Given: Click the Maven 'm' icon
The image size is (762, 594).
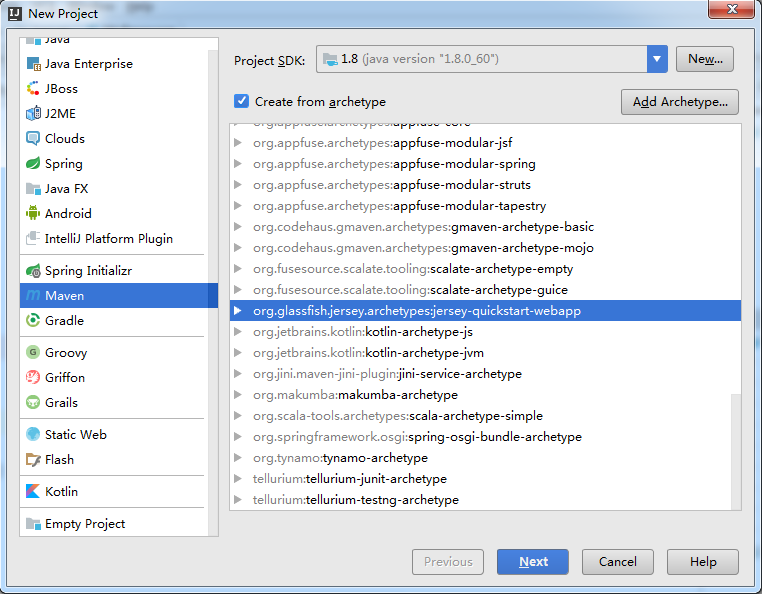Looking at the screenshot, I should click(x=33, y=296).
